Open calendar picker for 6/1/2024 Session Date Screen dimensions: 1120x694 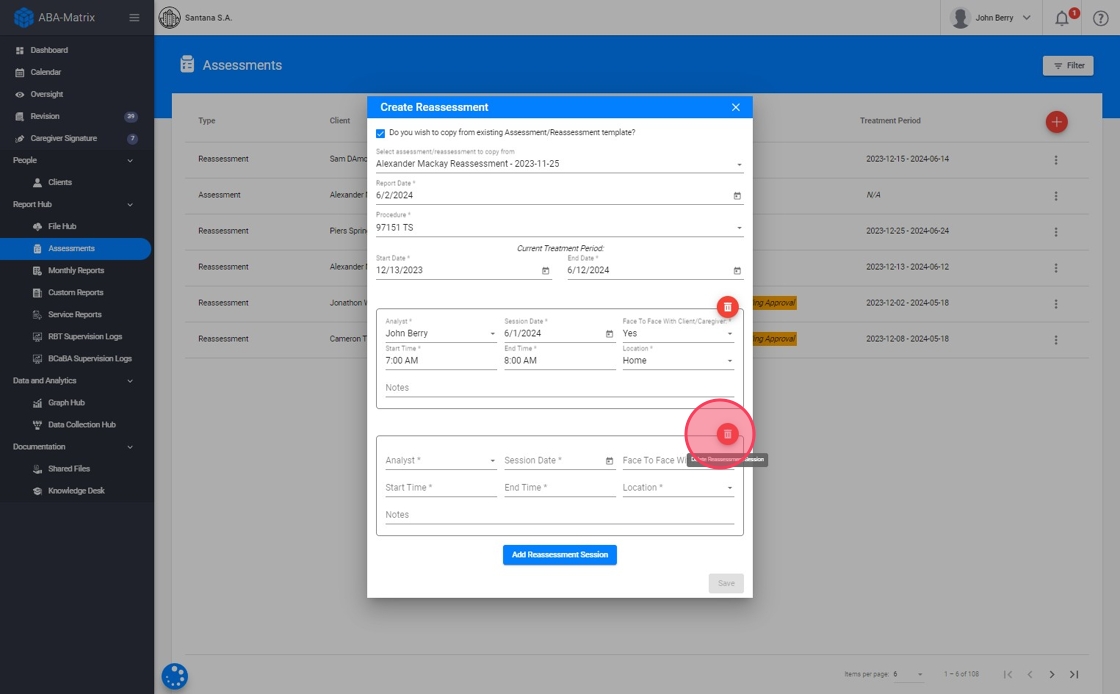[x=609, y=333]
